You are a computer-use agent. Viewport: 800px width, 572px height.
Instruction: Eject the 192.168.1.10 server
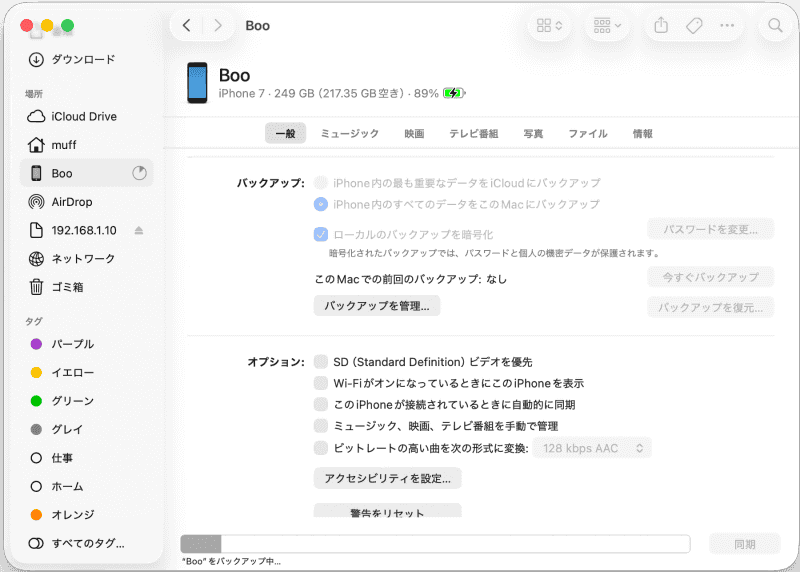click(x=139, y=231)
